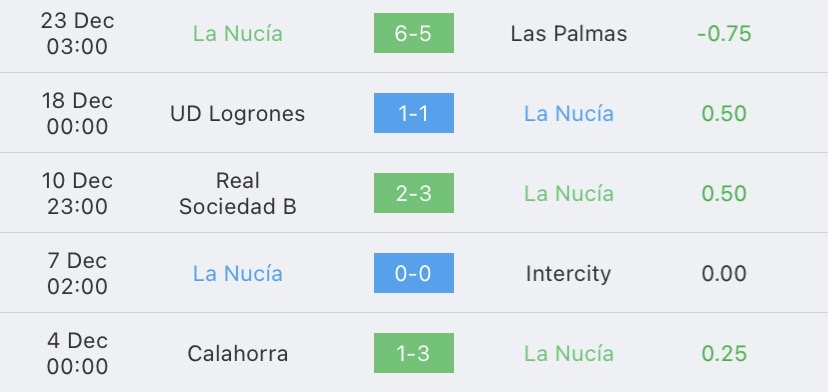This screenshot has height=392, width=828.
Task: Click the 23 Dec 03:00 match date
Action: (x=77, y=34)
